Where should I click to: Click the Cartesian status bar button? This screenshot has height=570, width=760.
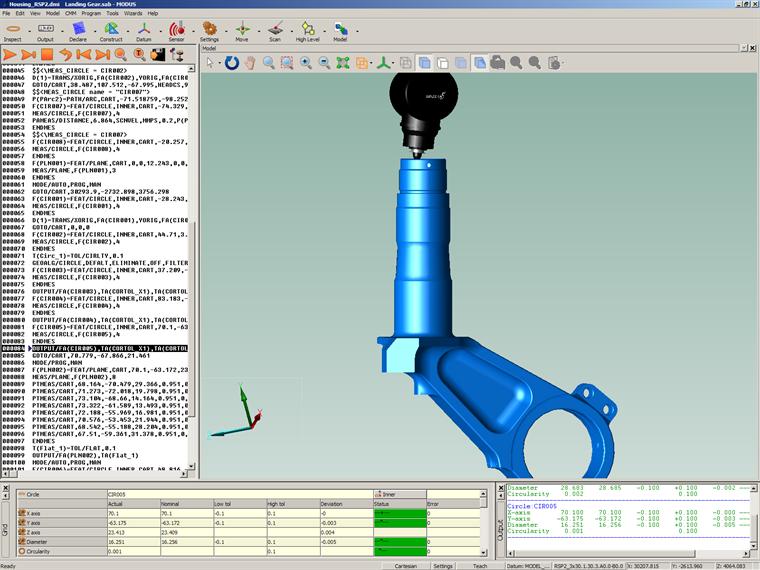coord(406,566)
